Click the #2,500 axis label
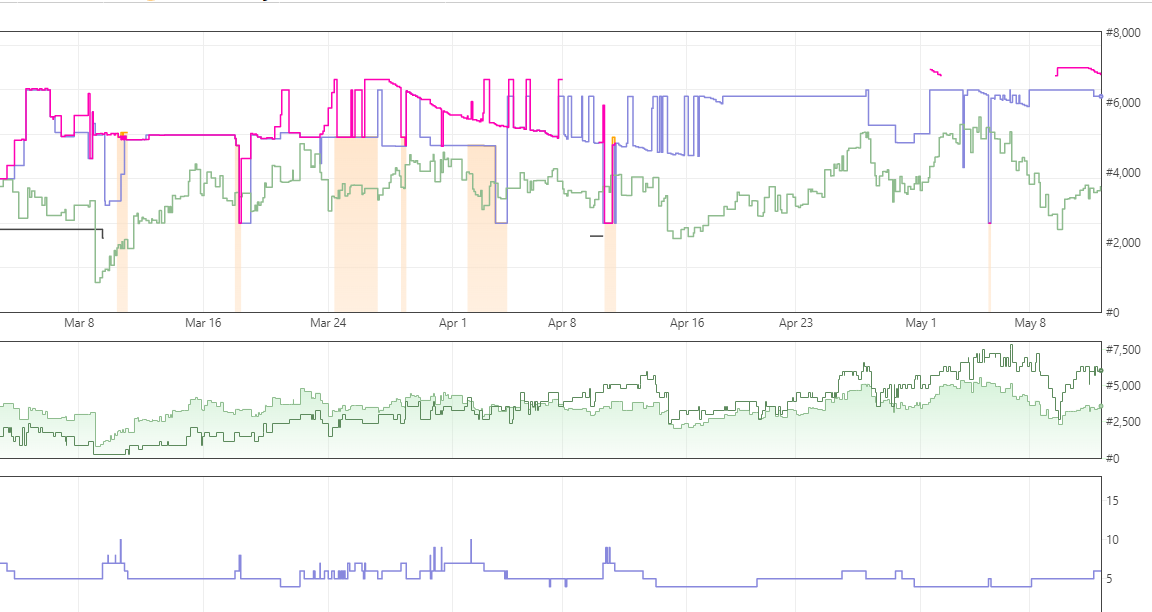This screenshot has width=1152, height=612. point(1123,422)
